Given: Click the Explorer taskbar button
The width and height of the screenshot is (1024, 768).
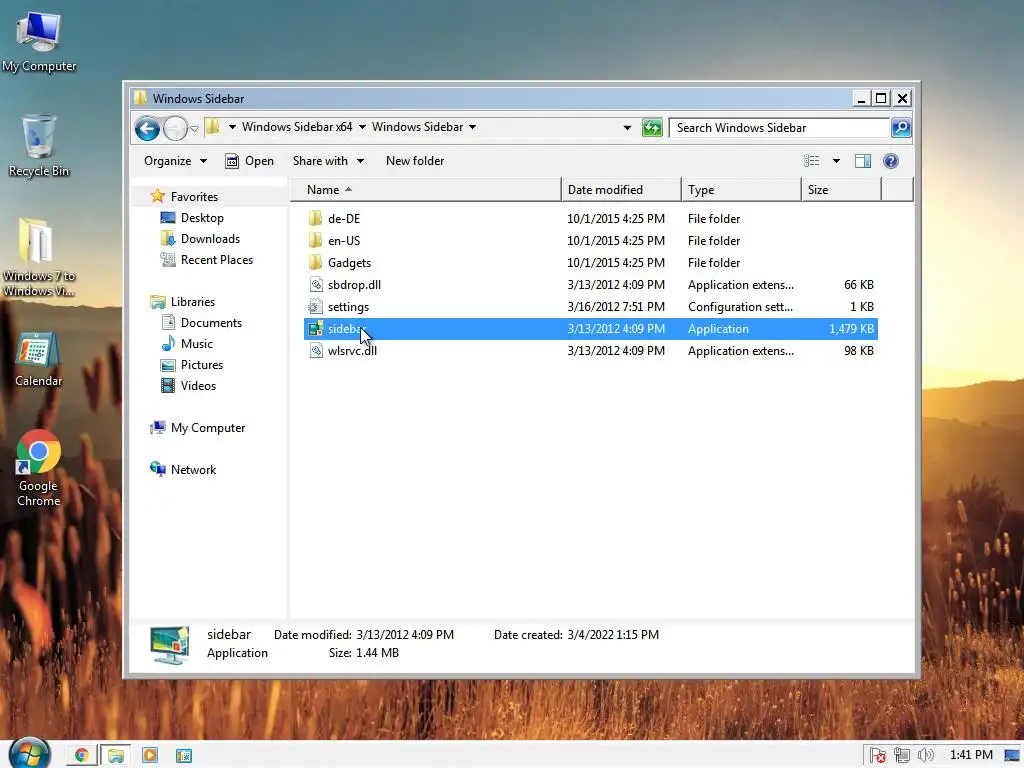Looking at the screenshot, I should tap(116, 756).
